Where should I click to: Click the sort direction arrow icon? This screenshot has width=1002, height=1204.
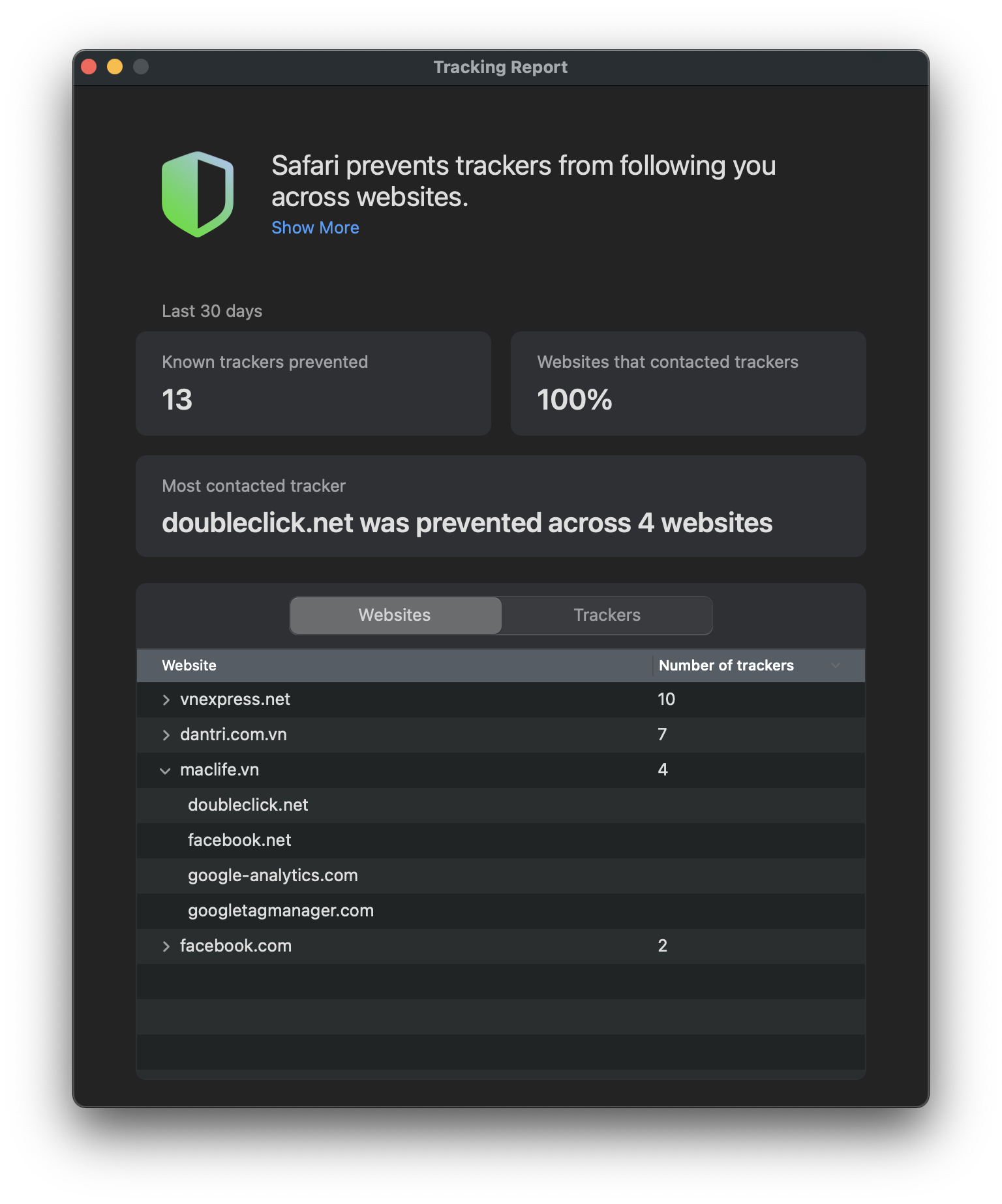point(836,665)
